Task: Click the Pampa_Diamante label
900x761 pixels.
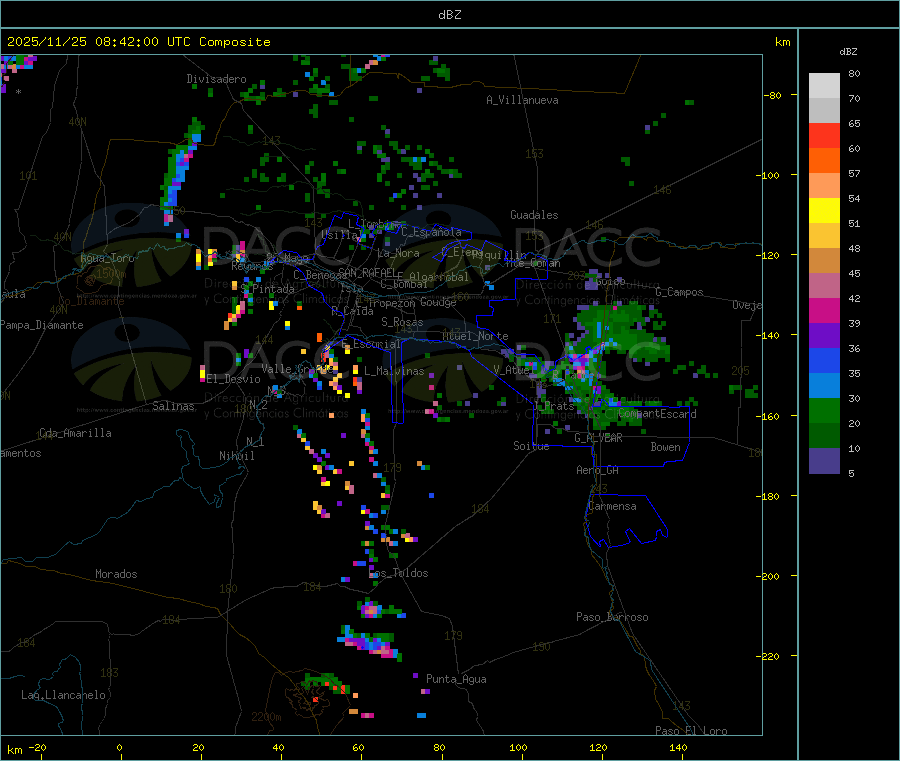Action: click(42, 325)
